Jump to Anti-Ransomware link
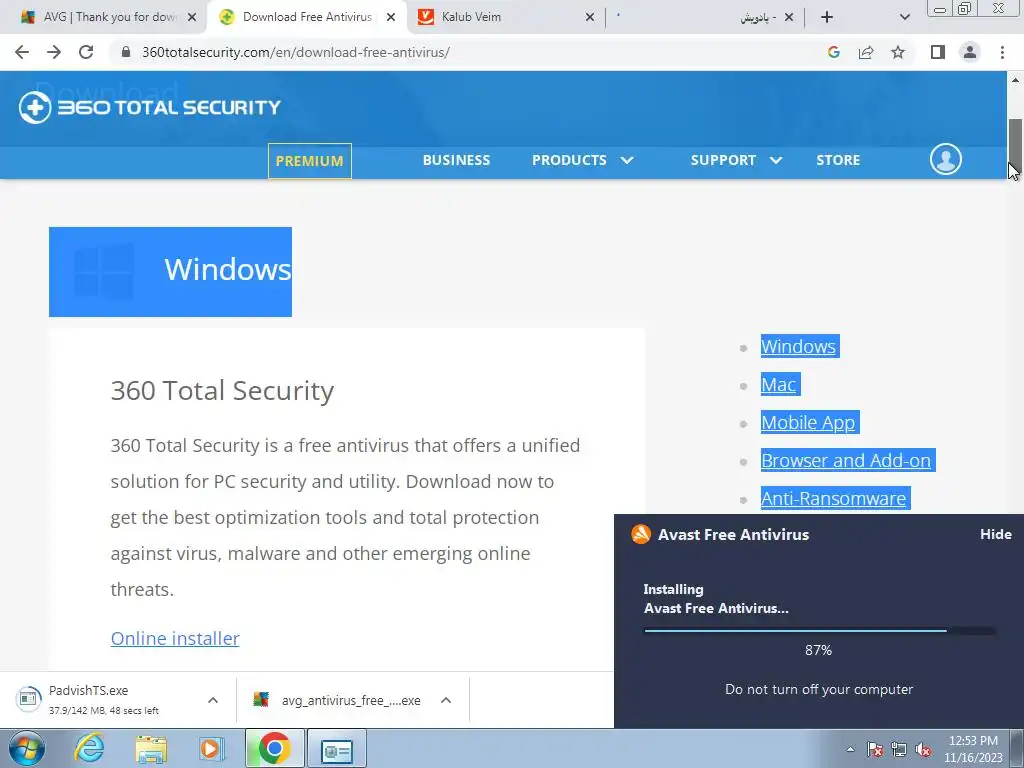Screen dimensions: 1024x768 click(833, 498)
